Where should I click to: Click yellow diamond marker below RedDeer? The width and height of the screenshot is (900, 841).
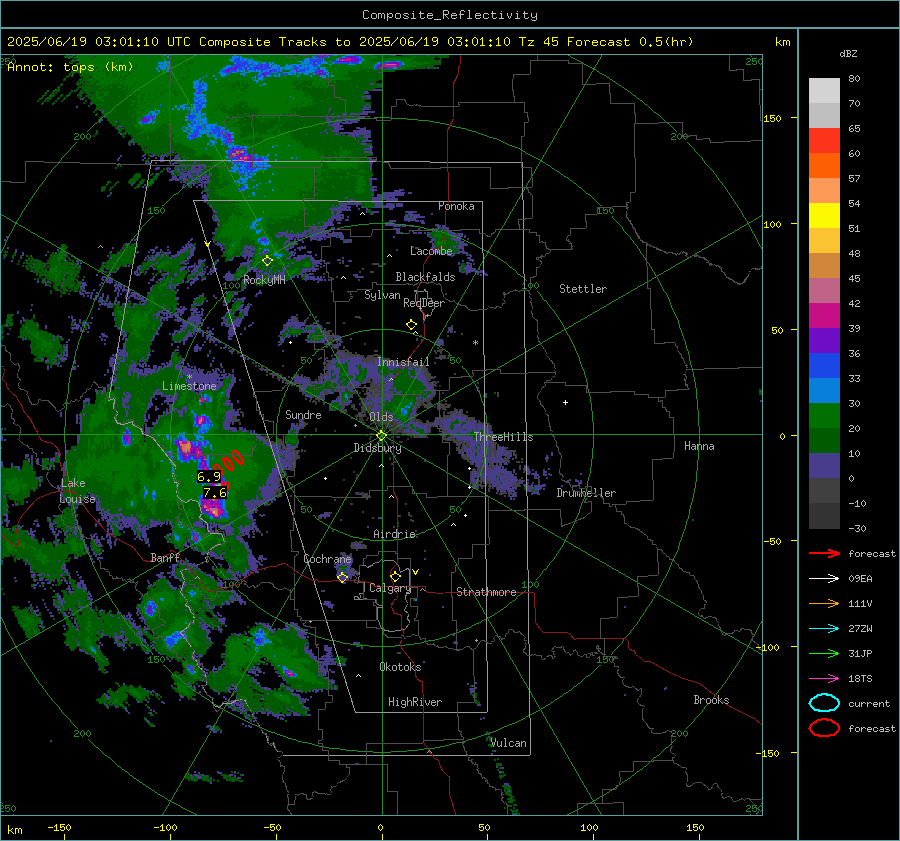click(411, 325)
